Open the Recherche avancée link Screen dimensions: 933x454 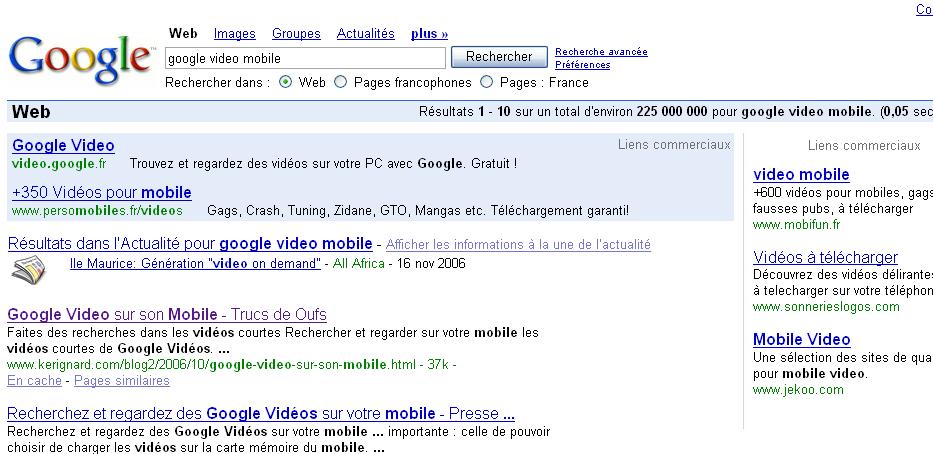601,52
